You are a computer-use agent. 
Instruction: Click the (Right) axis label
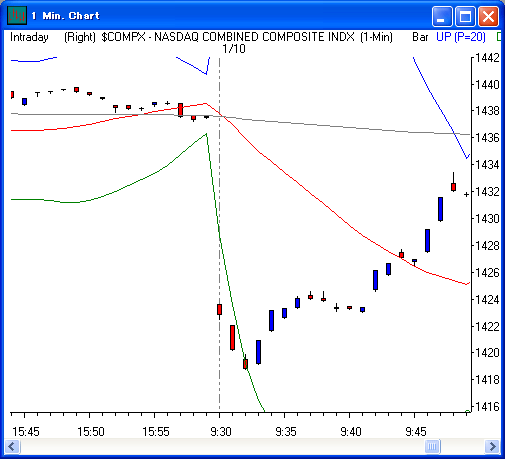[x=80, y=37]
